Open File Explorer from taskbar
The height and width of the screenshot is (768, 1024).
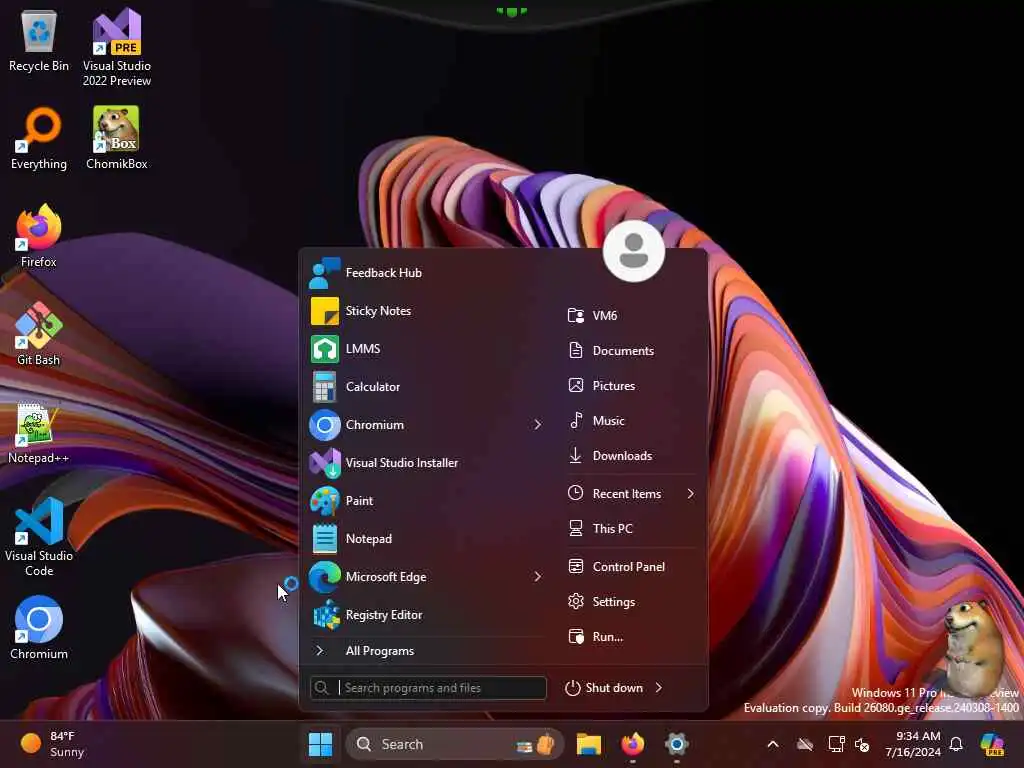pos(588,744)
